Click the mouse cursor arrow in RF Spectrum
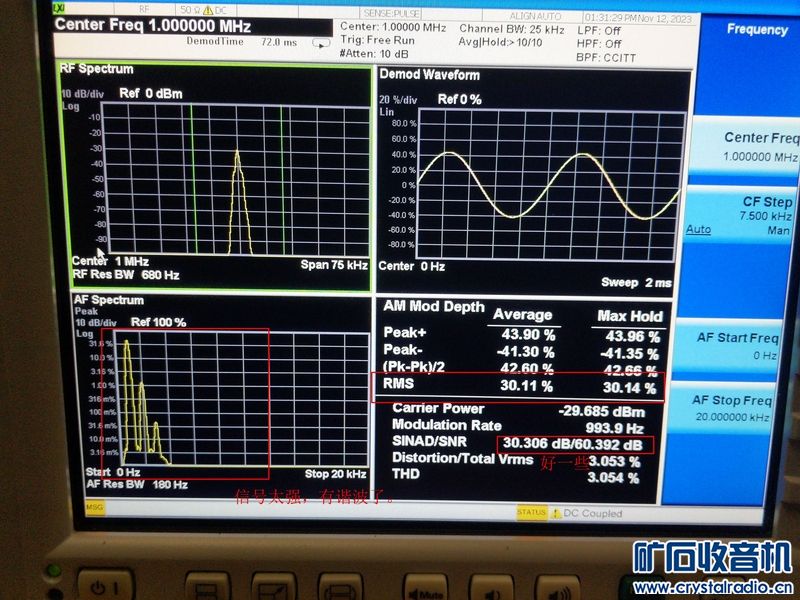Viewport: 800px width, 600px height. pyautogui.click(x=101, y=253)
